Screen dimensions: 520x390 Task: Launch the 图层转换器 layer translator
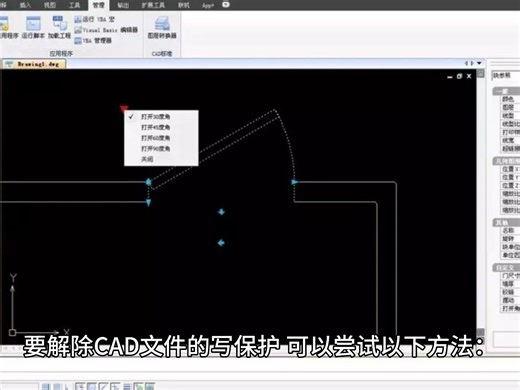(162, 27)
